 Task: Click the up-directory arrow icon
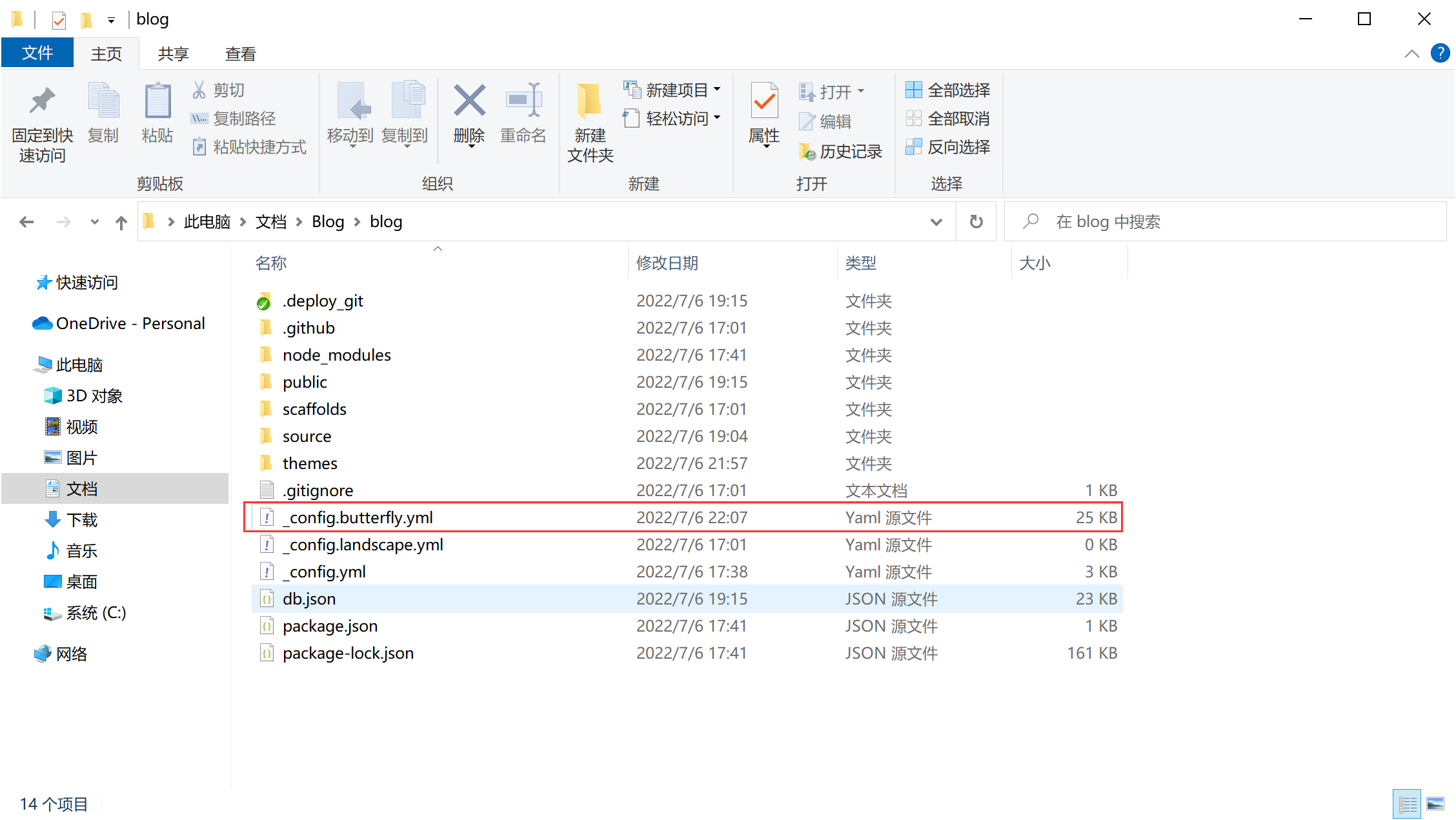(x=121, y=223)
